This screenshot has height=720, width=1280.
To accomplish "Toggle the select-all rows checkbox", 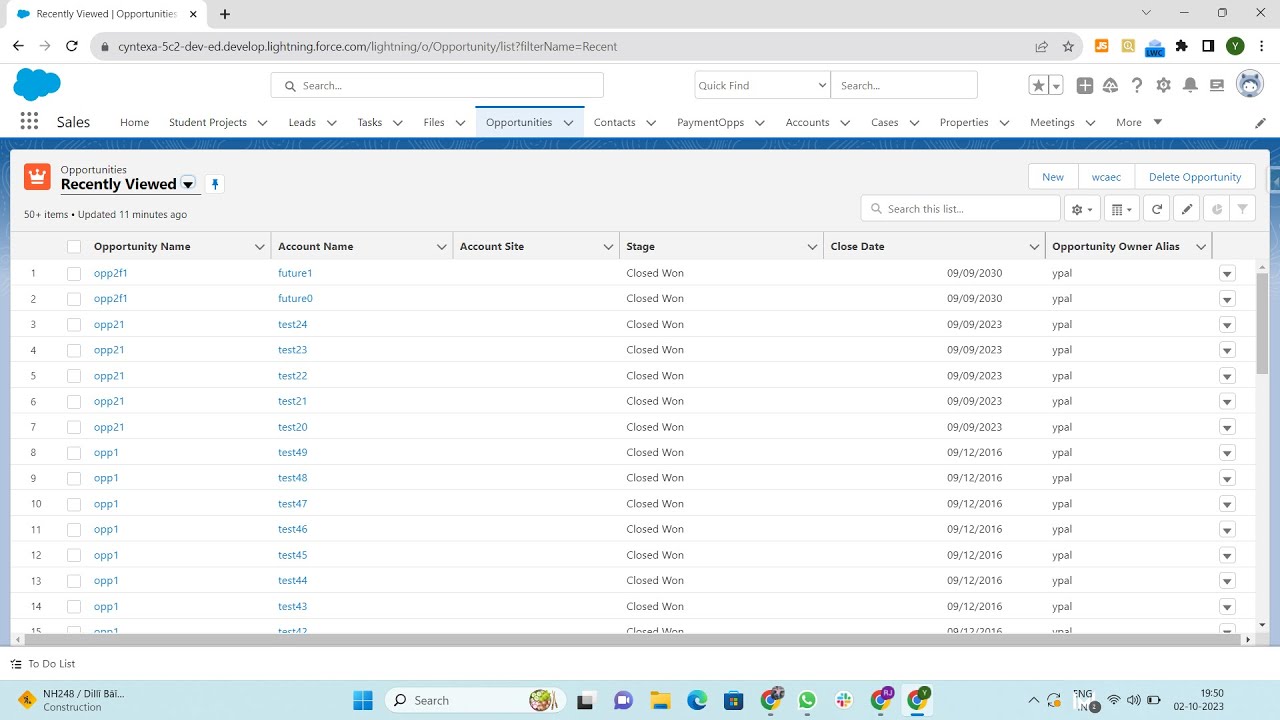I will [x=74, y=247].
